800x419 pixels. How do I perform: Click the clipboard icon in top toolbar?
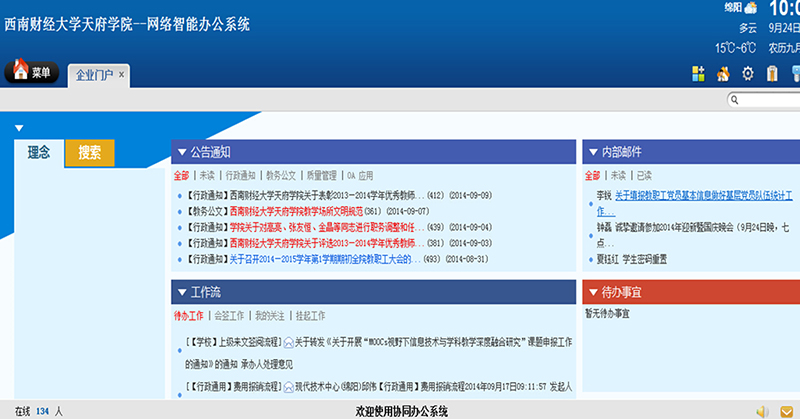[771, 73]
